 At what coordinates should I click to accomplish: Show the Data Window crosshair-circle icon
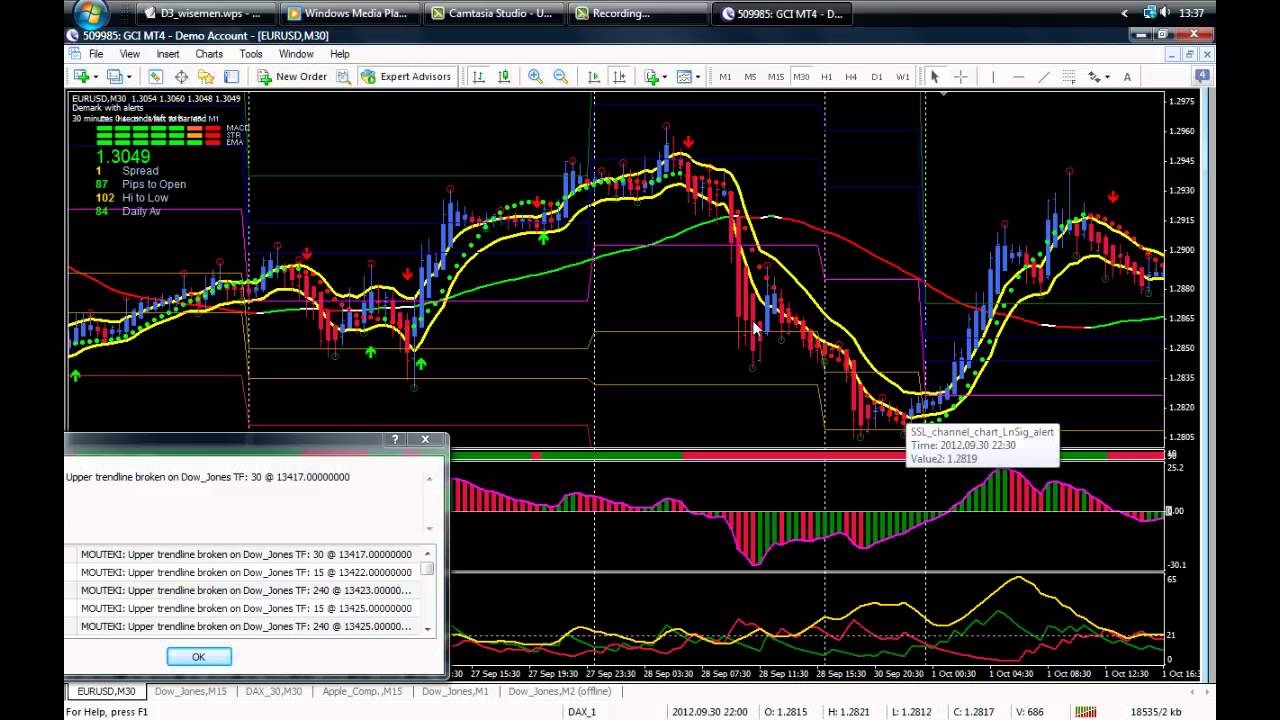181,77
